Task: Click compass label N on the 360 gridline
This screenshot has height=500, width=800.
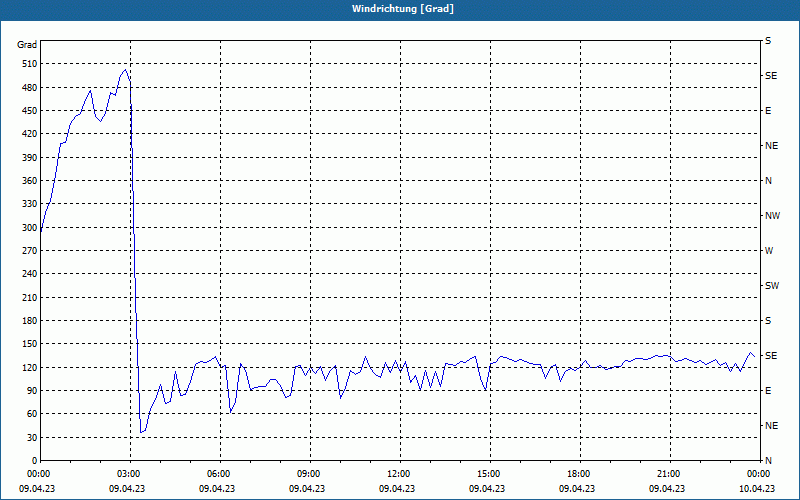Action: coord(769,181)
